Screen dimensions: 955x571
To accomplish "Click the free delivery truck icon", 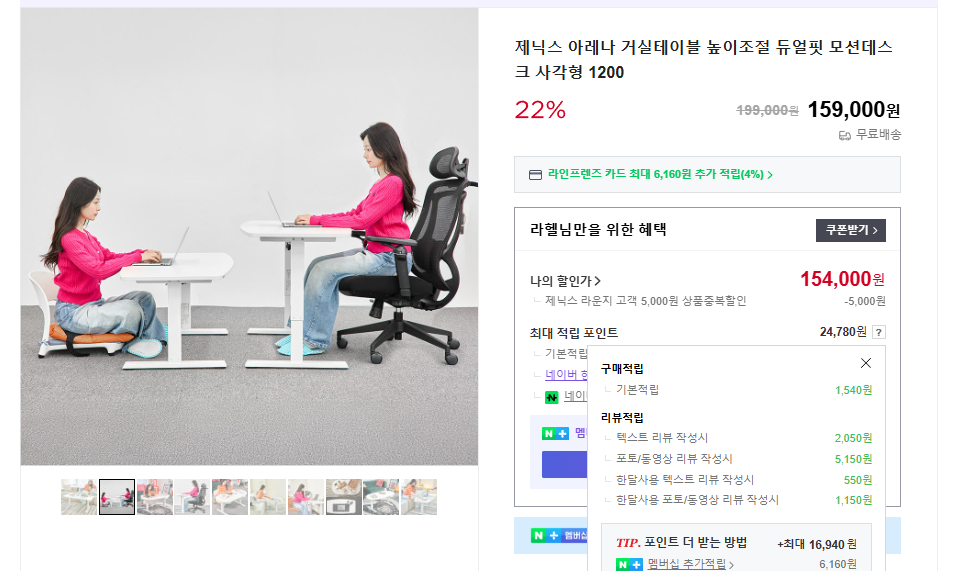I will pos(845,135).
